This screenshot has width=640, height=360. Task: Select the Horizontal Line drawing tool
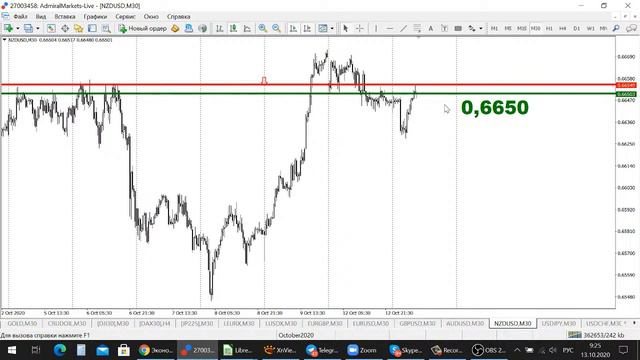point(390,28)
